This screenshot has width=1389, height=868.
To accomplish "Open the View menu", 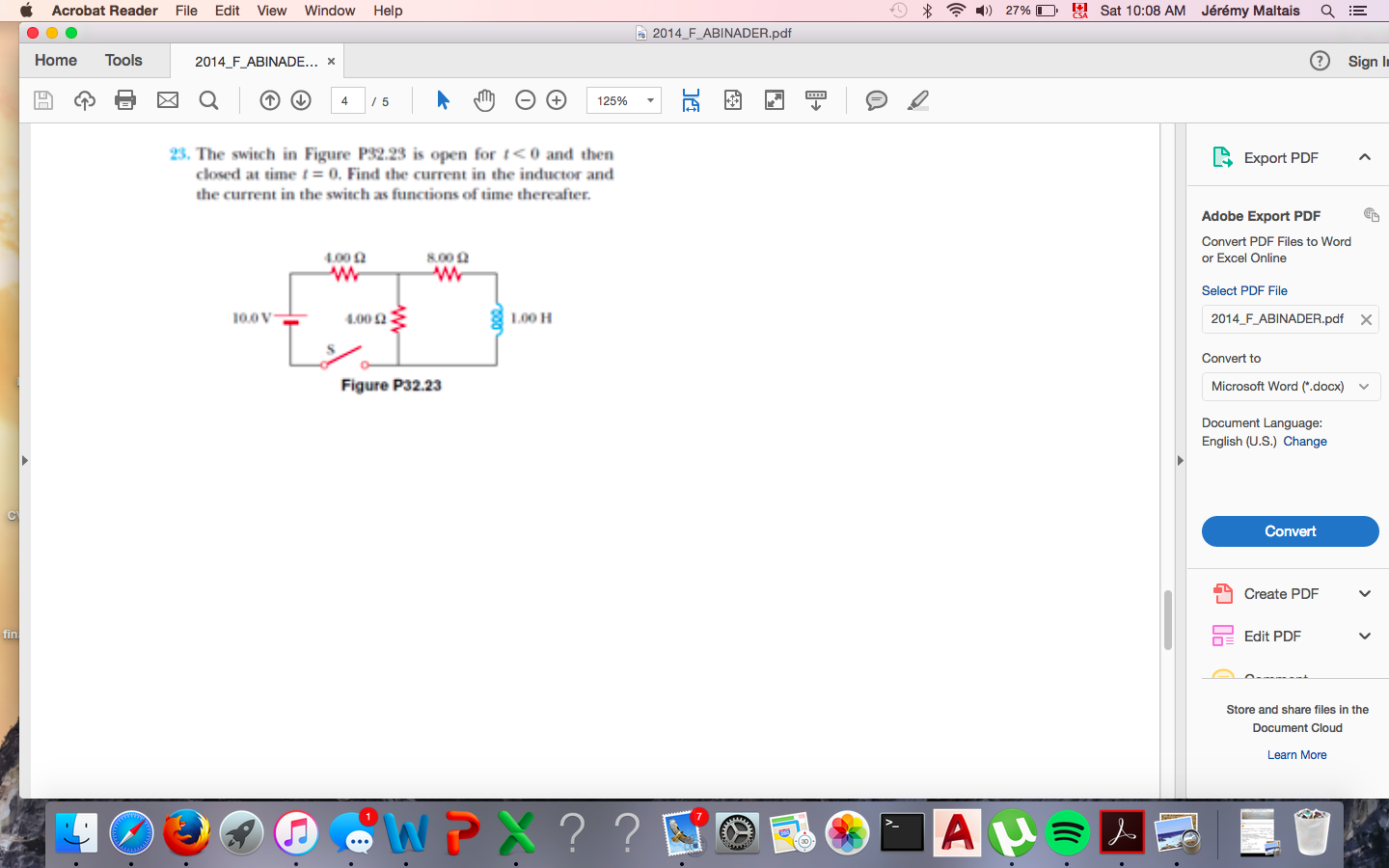I will (271, 11).
